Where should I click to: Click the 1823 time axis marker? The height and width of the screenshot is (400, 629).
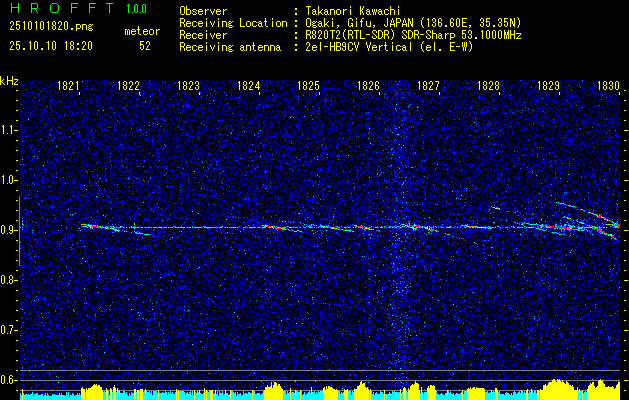(189, 86)
